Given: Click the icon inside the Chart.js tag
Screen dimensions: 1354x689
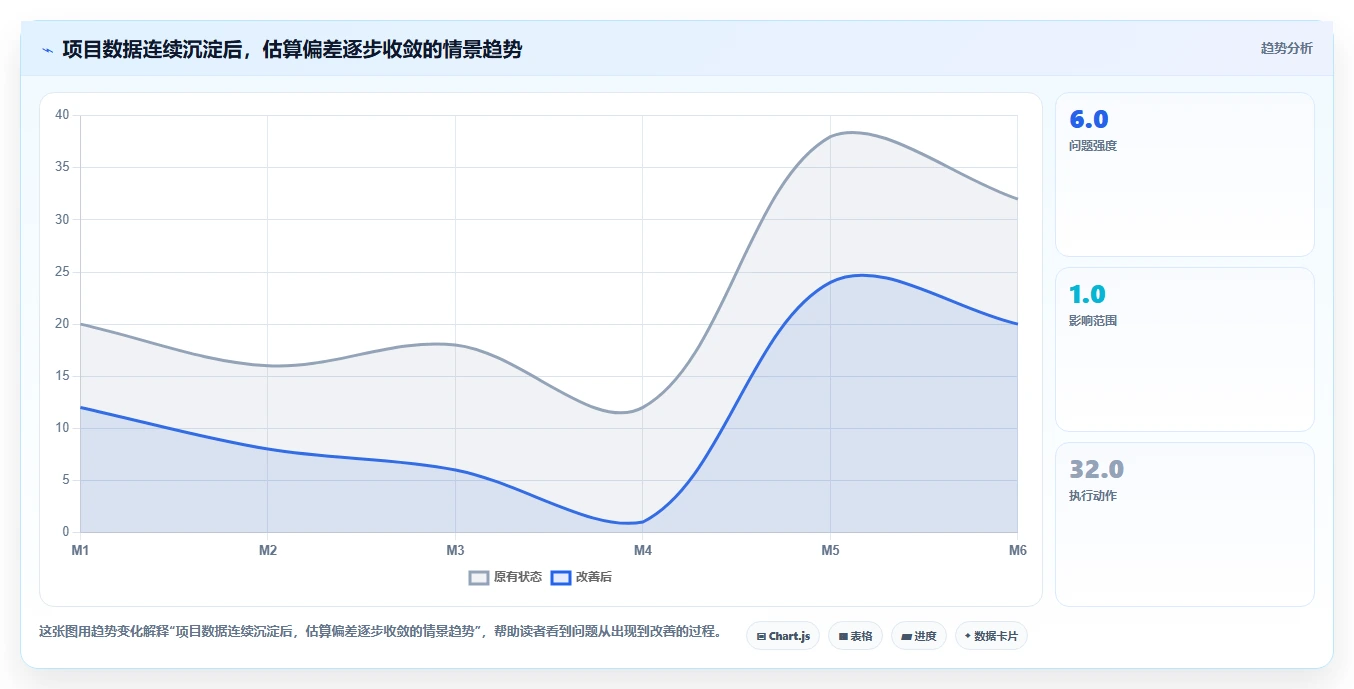Looking at the screenshot, I should pos(762,636).
